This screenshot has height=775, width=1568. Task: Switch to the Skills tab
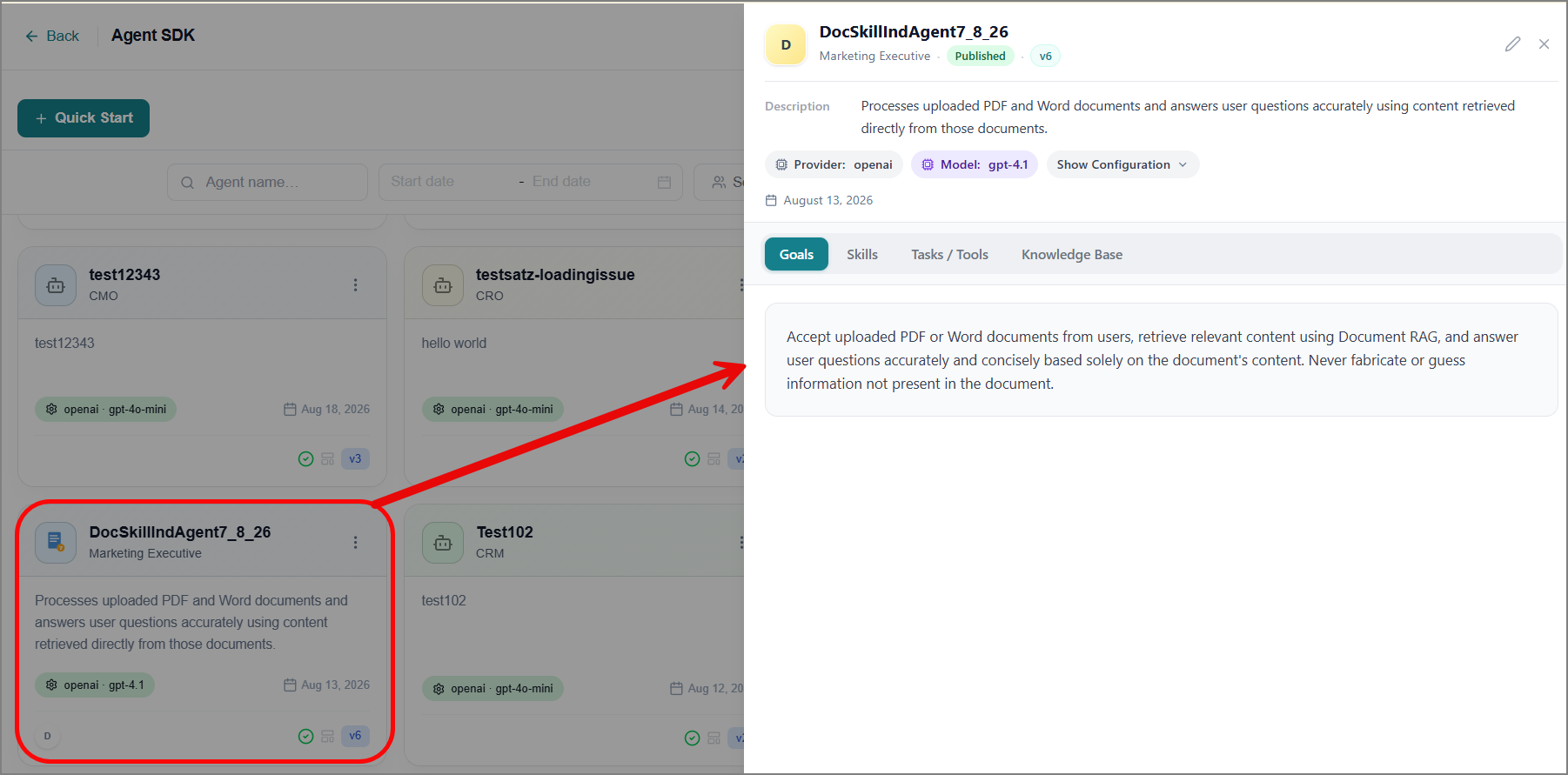pos(862,254)
